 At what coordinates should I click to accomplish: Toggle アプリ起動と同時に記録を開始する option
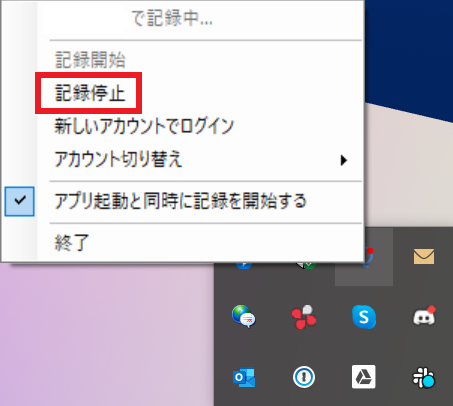pyautogui.click(x=180, y=201)
